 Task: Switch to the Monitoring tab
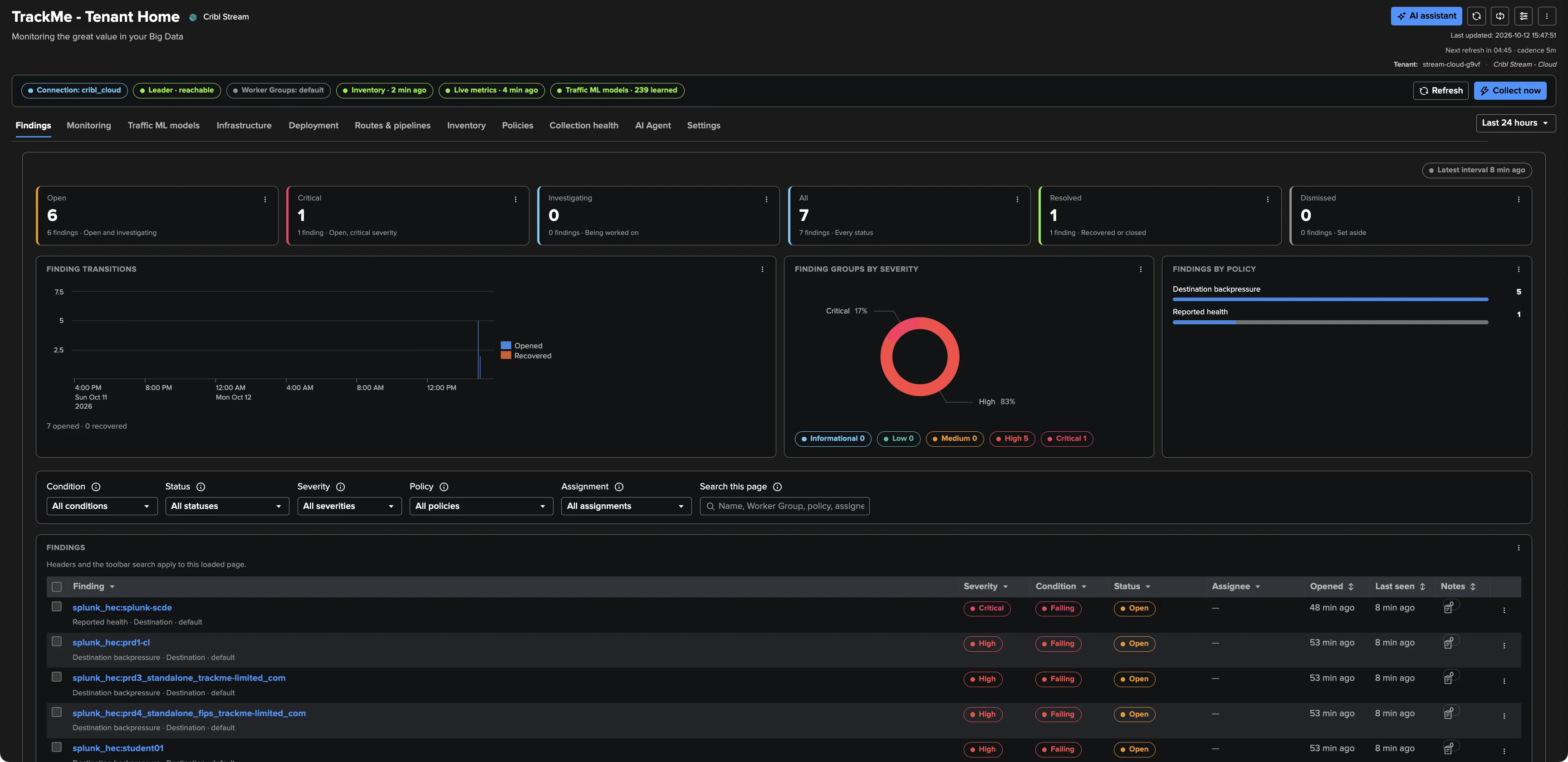pyautogui.click(x=89, y=125)
